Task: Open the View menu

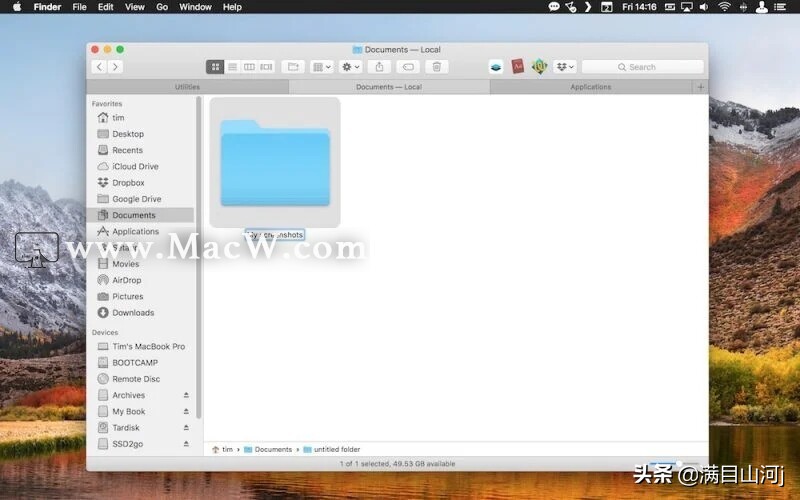Action: click(x=135, y=7)
